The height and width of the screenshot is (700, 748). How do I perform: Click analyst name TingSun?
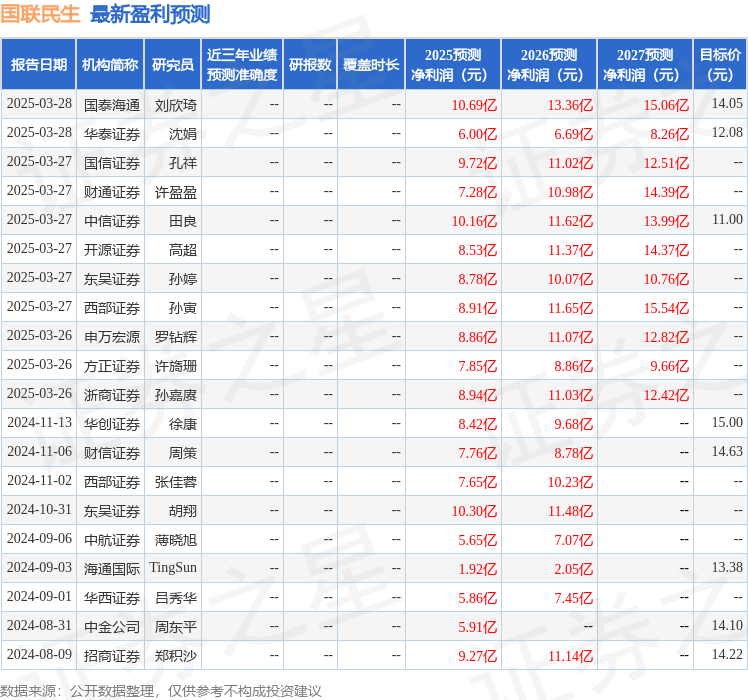pyautogui.click(x=173, y=568)
